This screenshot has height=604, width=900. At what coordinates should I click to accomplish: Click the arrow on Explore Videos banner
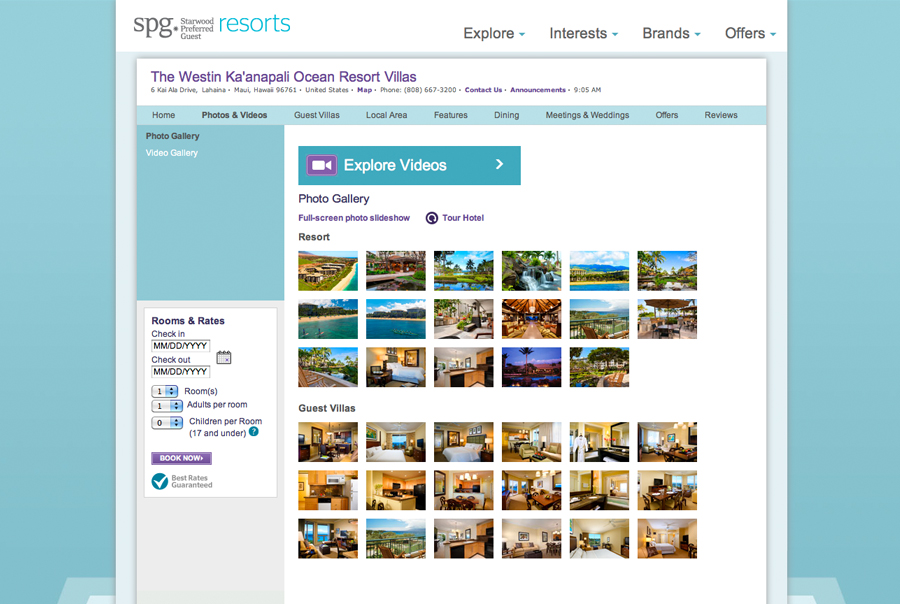(x=499, y=165)
